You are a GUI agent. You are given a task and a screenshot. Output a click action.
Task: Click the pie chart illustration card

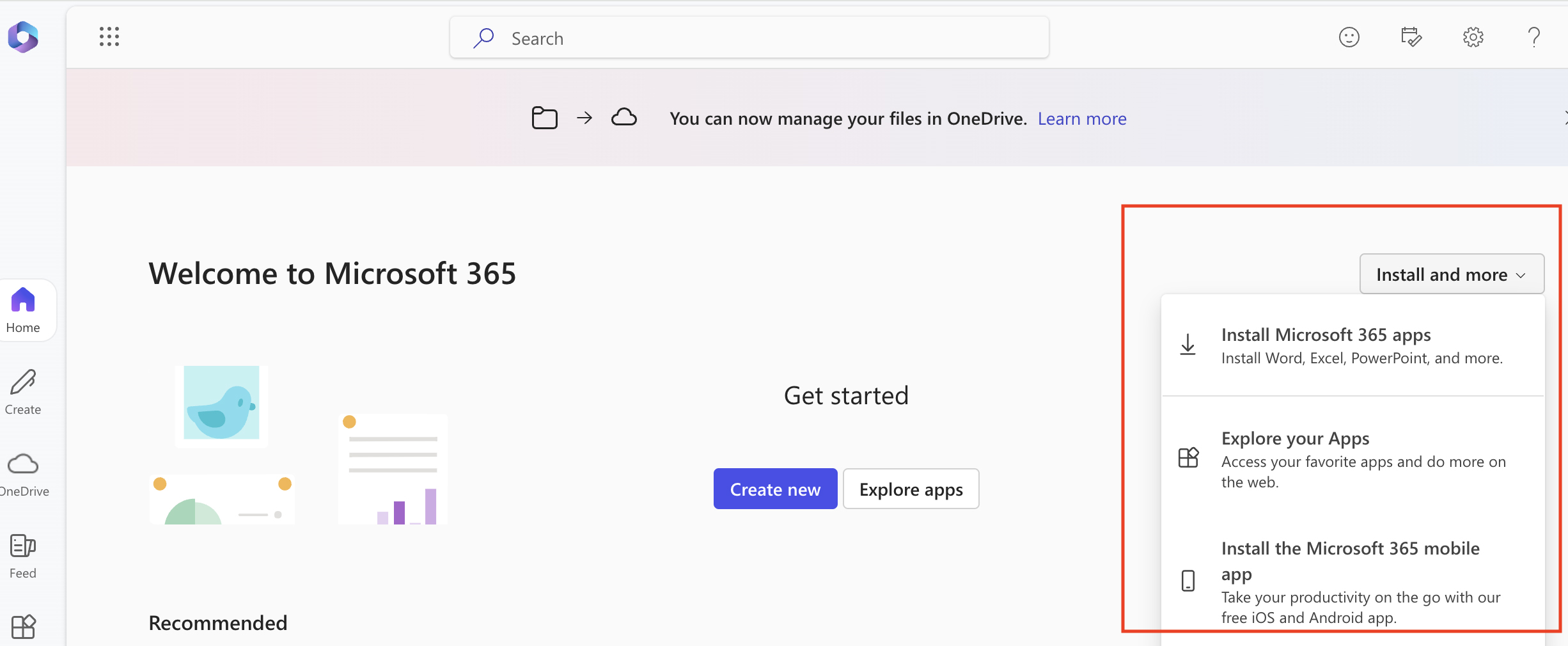point(222,500)
